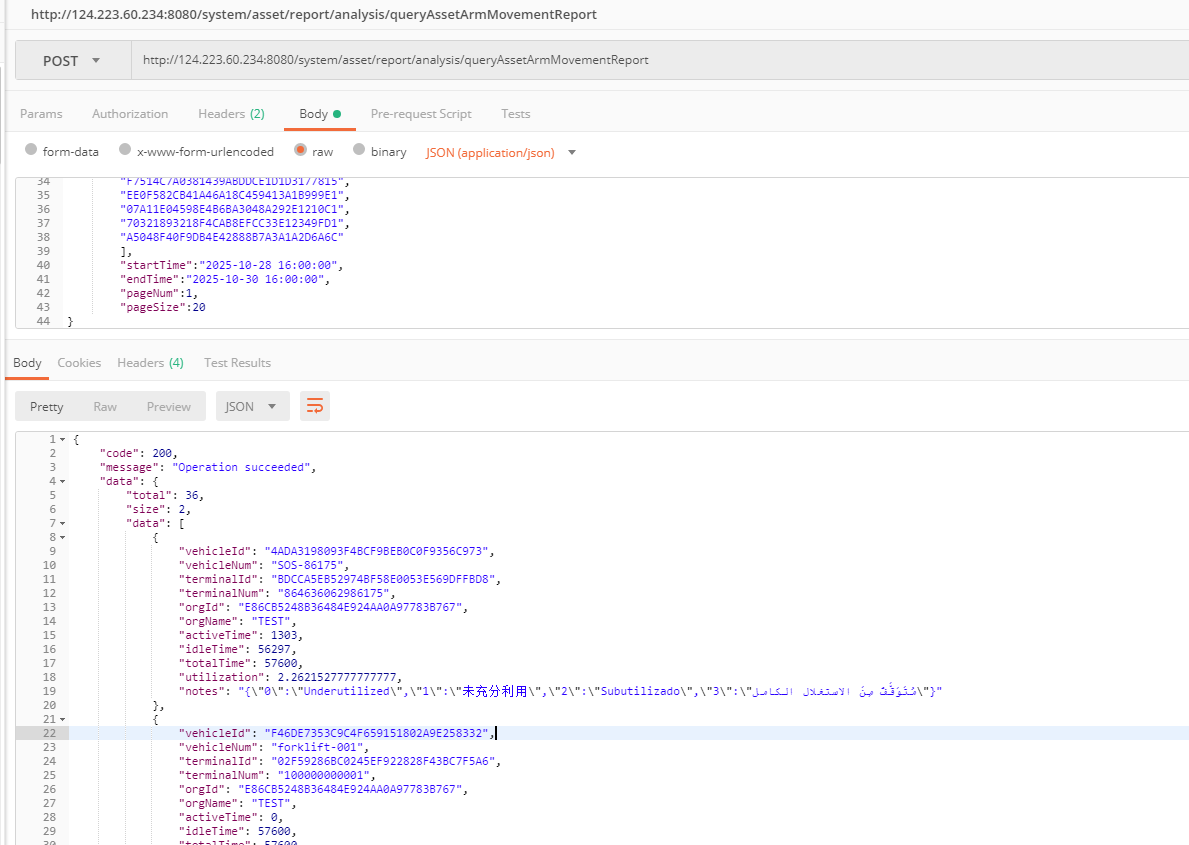Switch to Preview response view
This screenshot has width=1189, height=845.
(x=168, y=407)
